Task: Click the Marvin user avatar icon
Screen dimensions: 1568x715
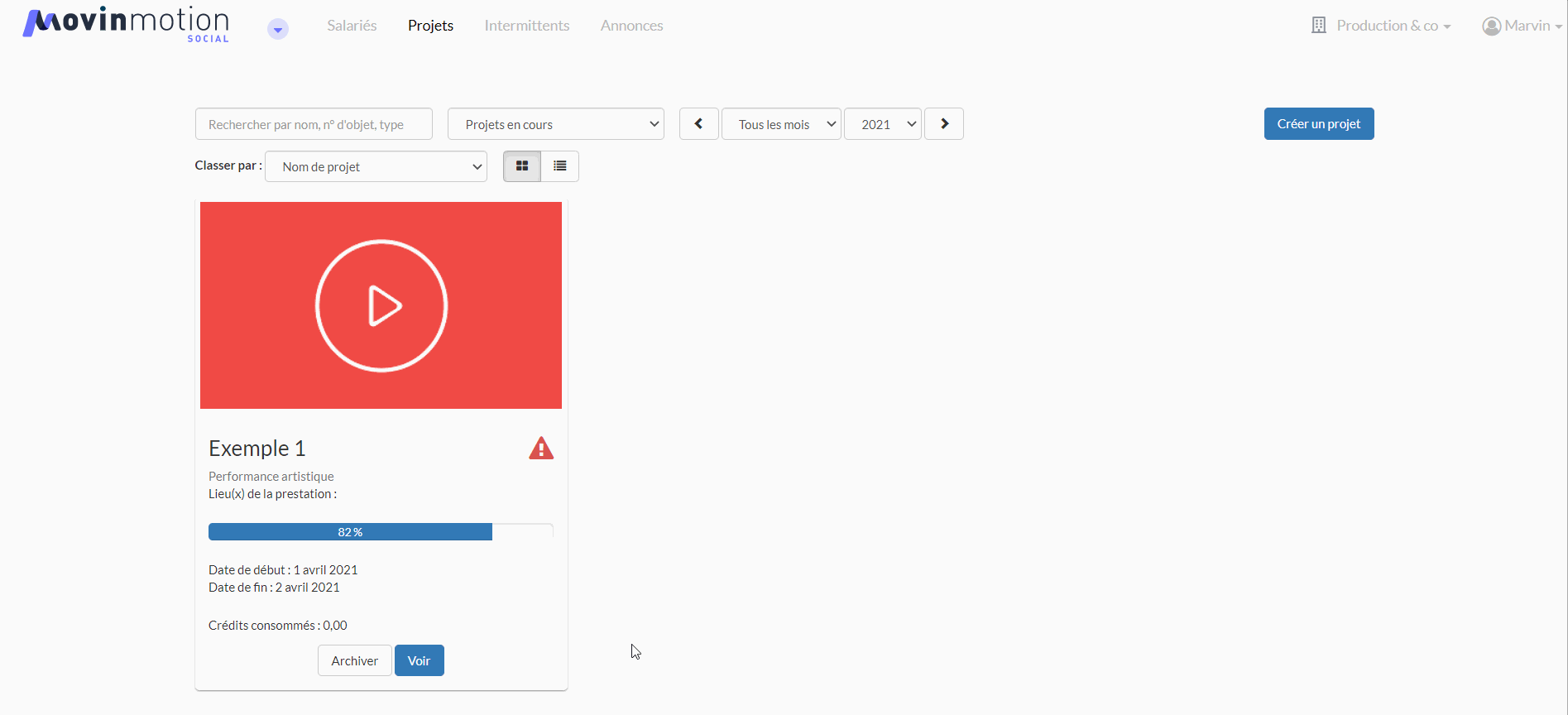Action: [1492, 26]
